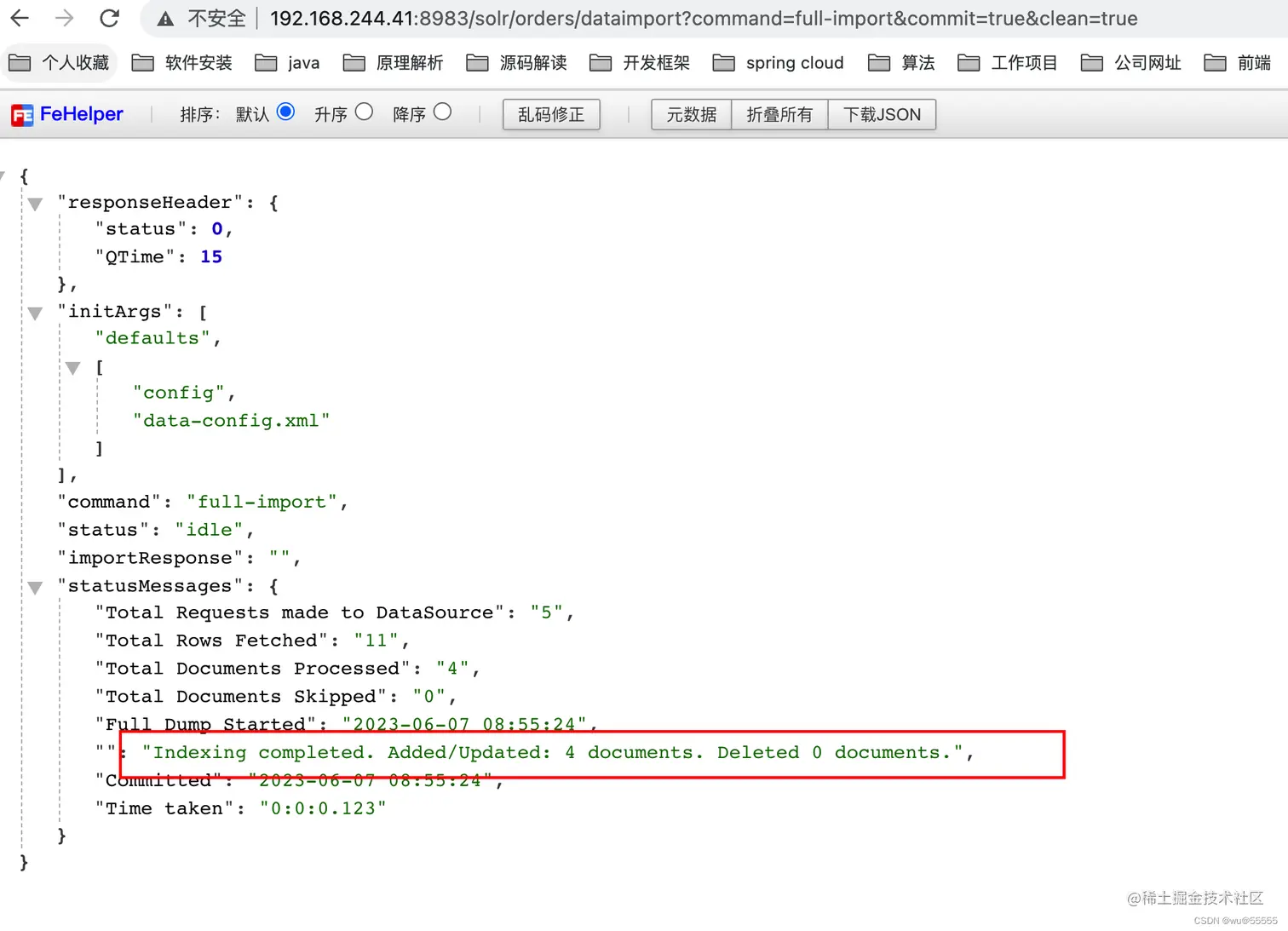This screenshot has width=1288, height=931.
Task: Open the 原理解析 bookmark folder
Action: click(393, 63)
